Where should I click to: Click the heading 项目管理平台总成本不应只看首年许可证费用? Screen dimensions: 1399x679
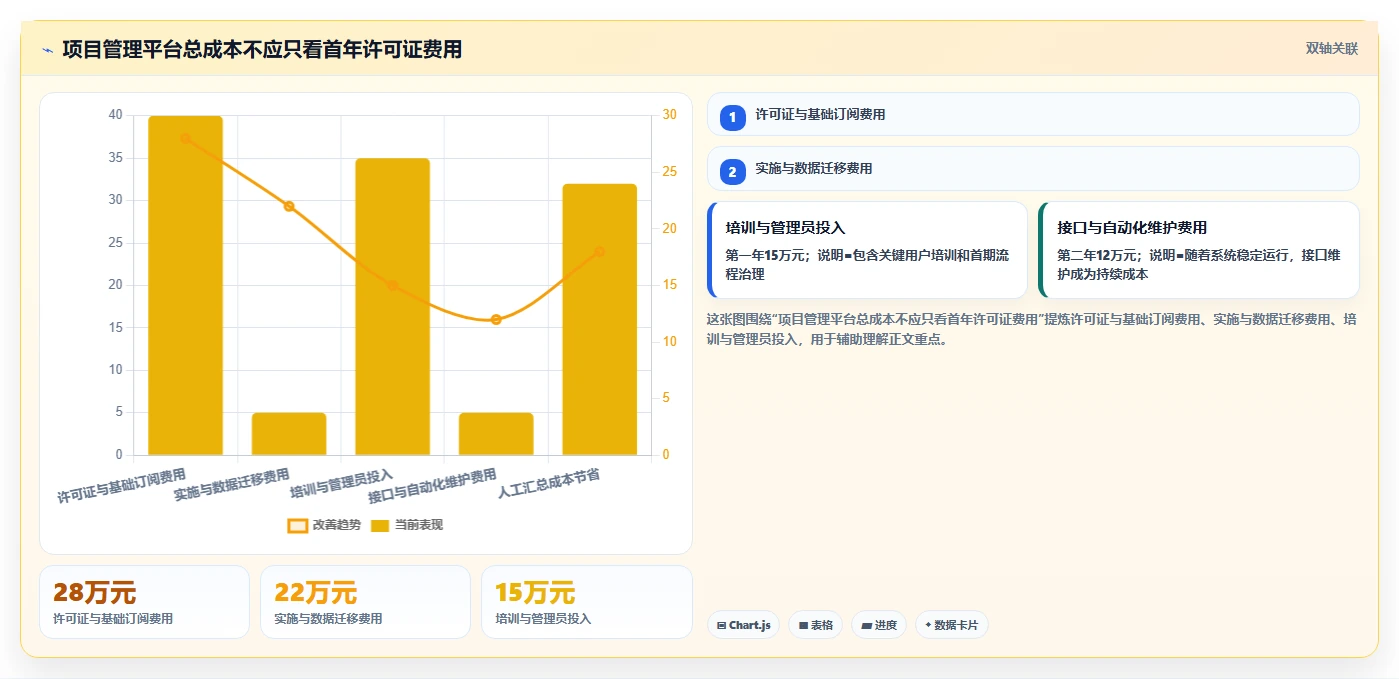point(262,50)
